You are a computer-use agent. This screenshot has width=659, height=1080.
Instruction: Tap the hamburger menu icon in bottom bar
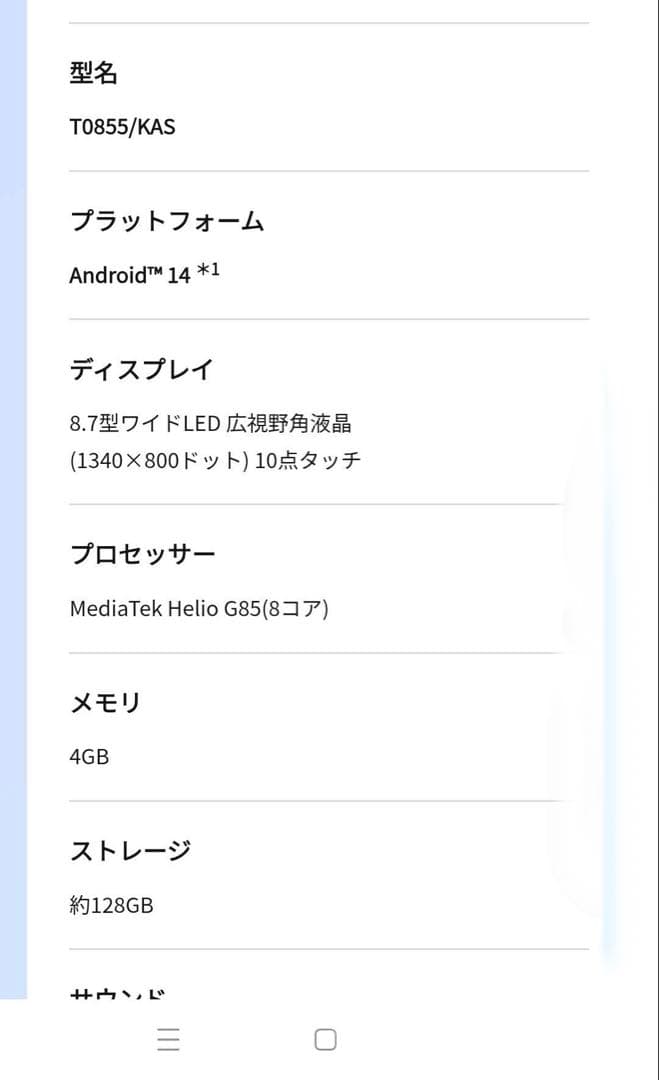click(x=167, y=1040)
